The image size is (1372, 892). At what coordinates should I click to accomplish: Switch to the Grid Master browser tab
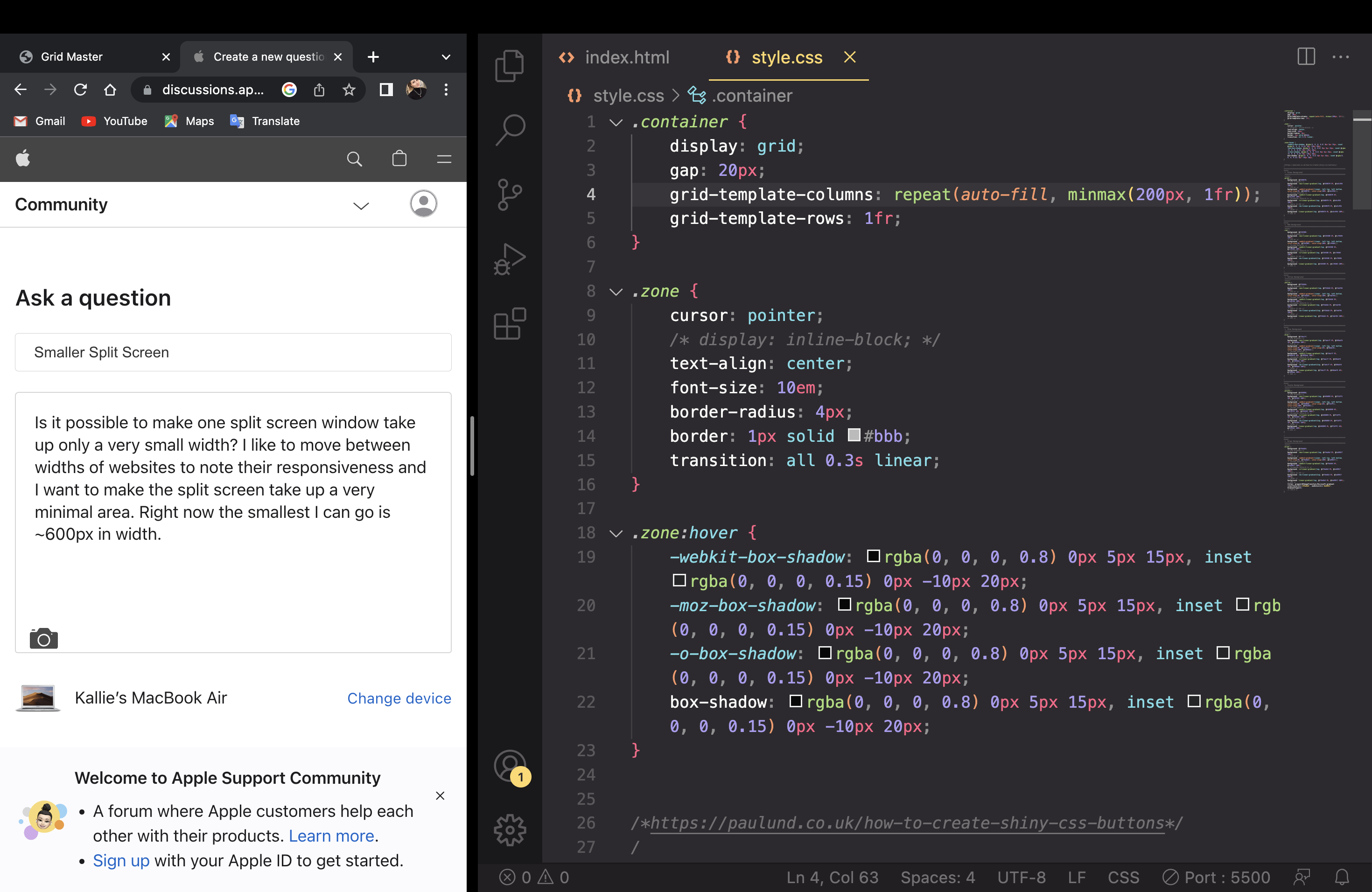tap(71, 56)
